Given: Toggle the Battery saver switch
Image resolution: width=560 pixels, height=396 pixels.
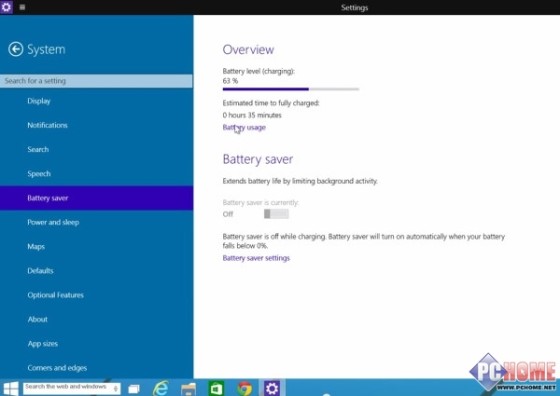Looking at the screenshot, I should (276, 214).
